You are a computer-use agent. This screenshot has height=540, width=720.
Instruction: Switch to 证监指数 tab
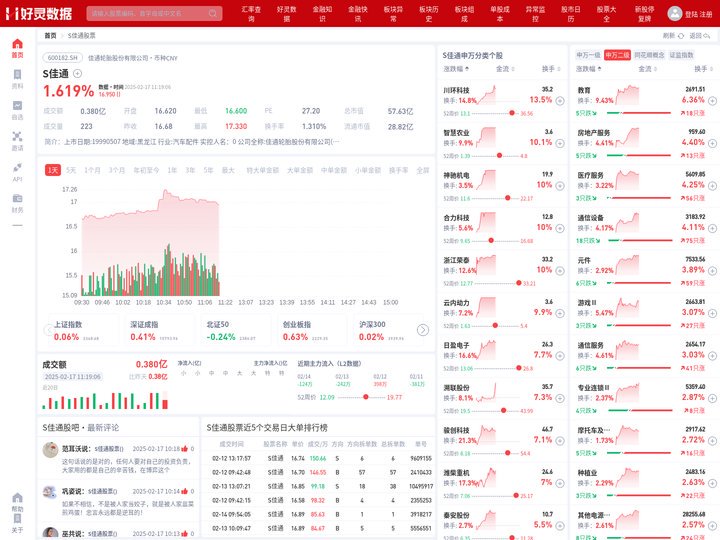click(x=681, y=55)
